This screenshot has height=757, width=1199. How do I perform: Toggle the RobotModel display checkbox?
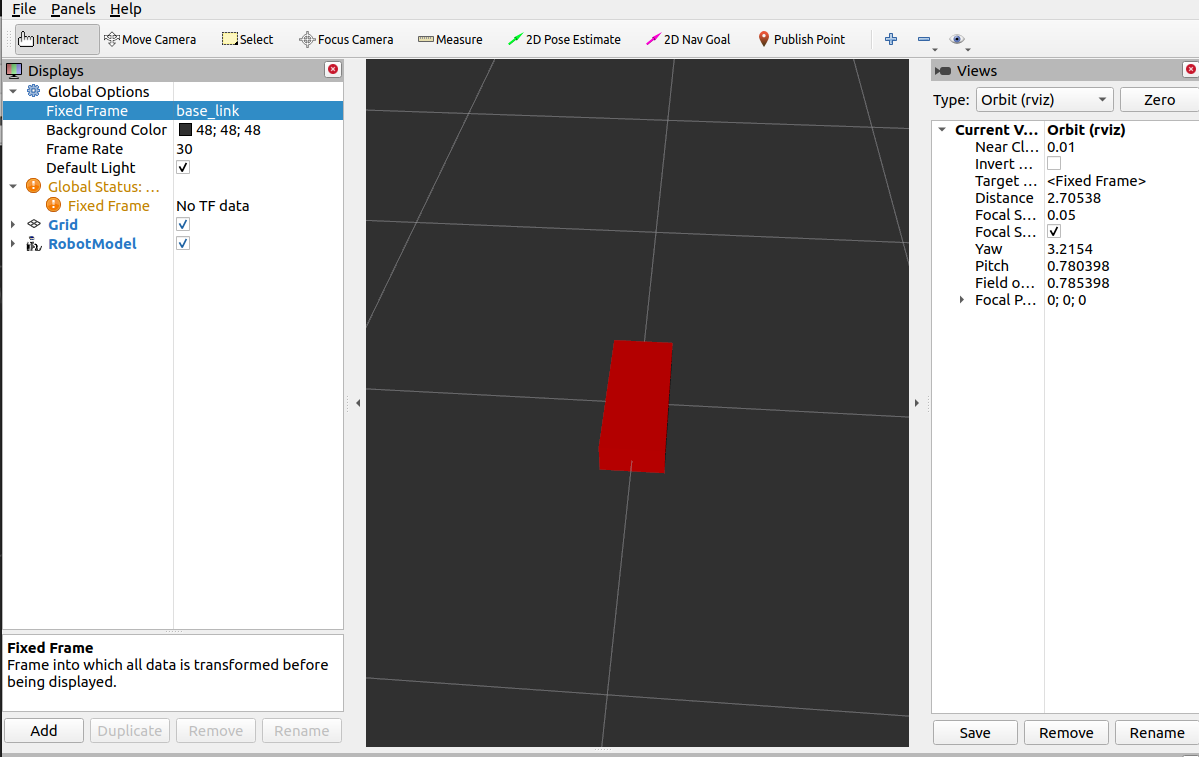point(183,243)
